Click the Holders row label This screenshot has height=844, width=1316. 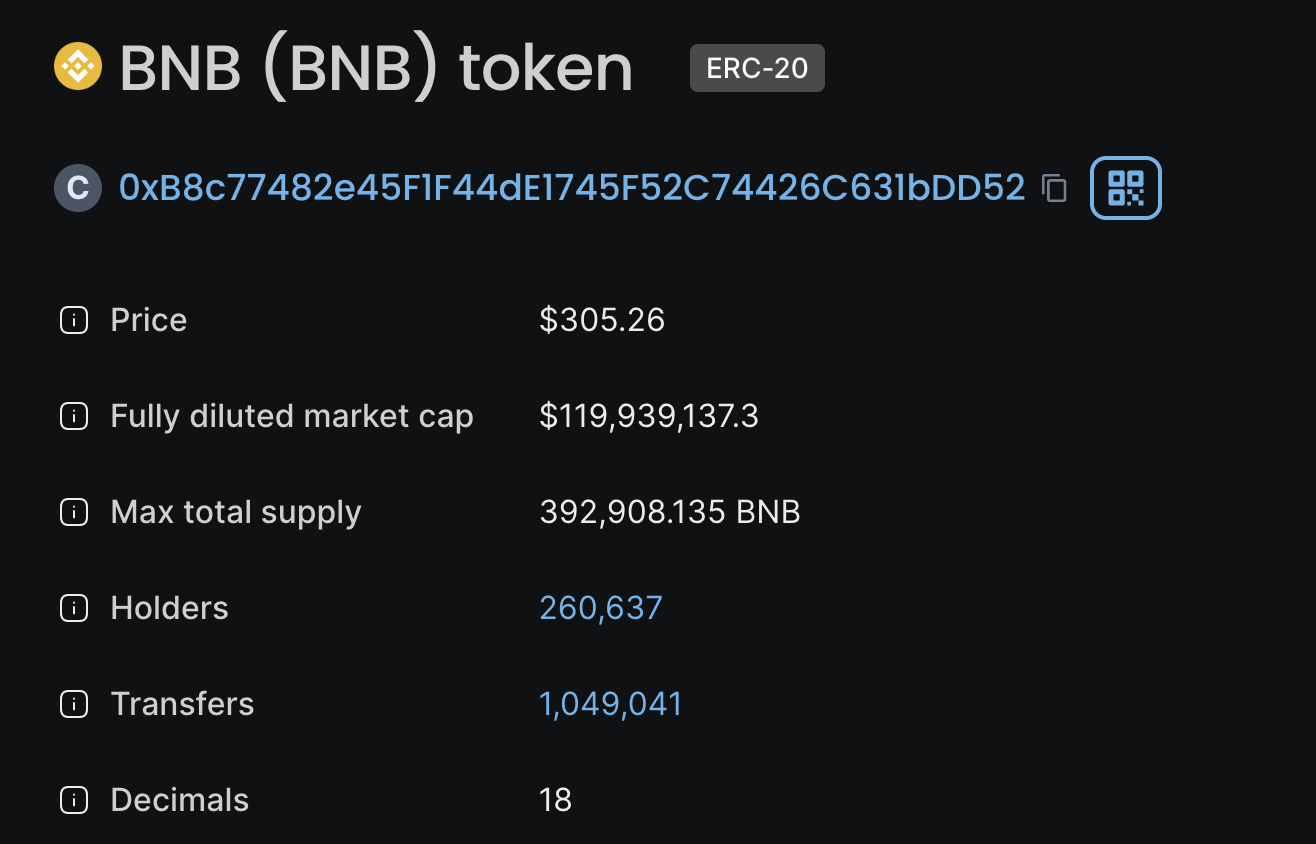169,608
